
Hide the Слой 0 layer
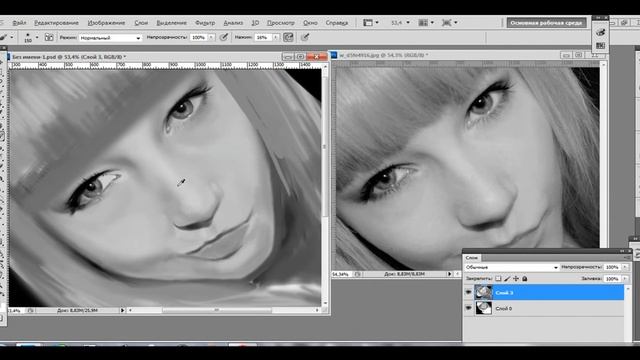pos(469,308)
